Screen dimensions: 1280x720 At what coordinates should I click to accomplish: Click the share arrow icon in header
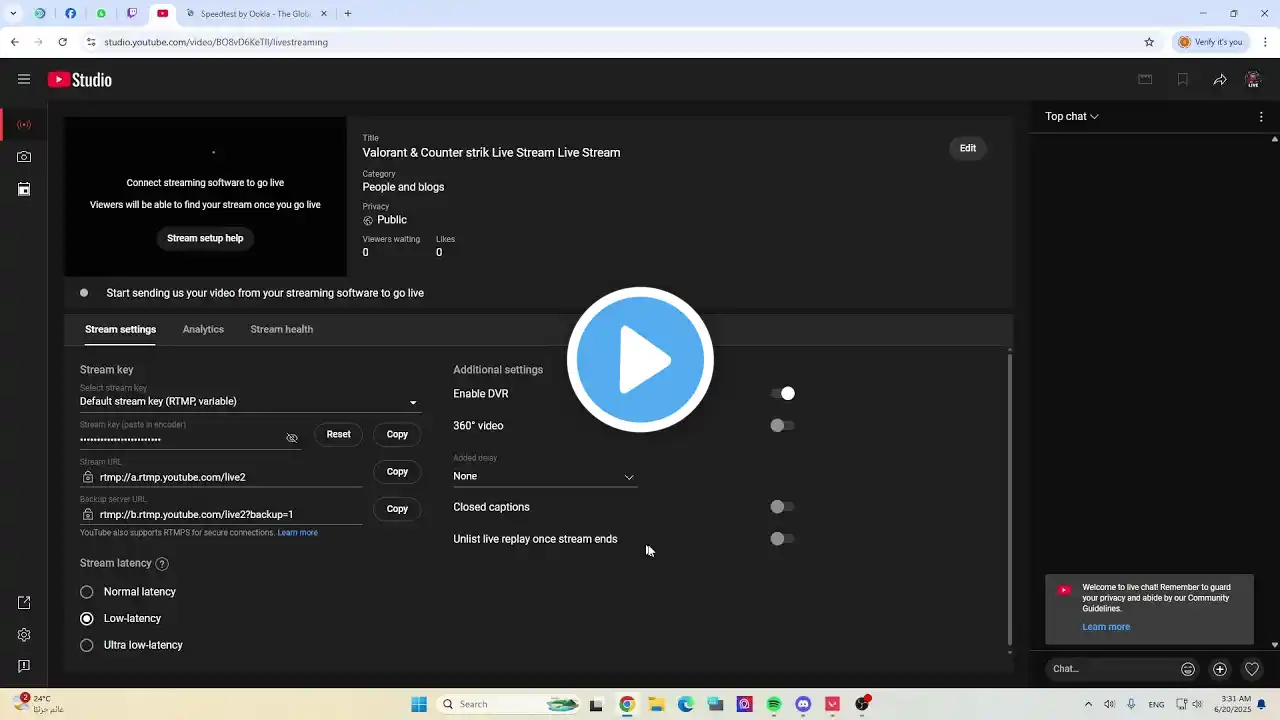tap(1220, 80)
